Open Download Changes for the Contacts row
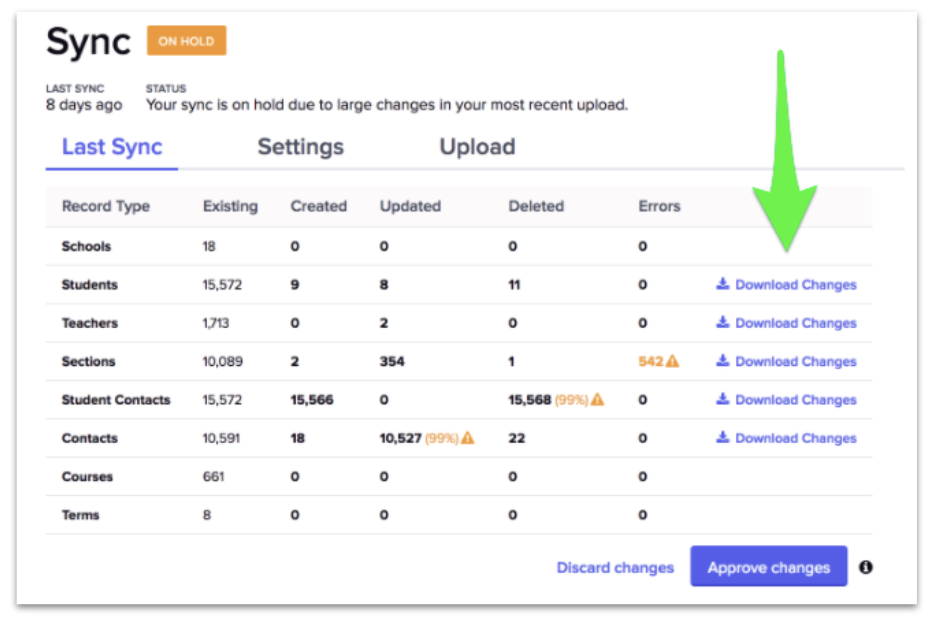 [x=795, y=438]
